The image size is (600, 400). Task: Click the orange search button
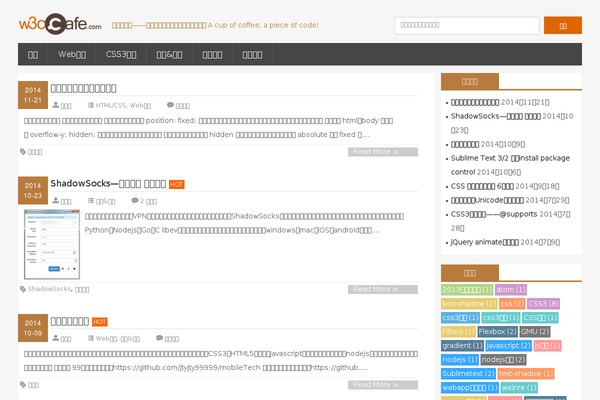tap(563, 25)
